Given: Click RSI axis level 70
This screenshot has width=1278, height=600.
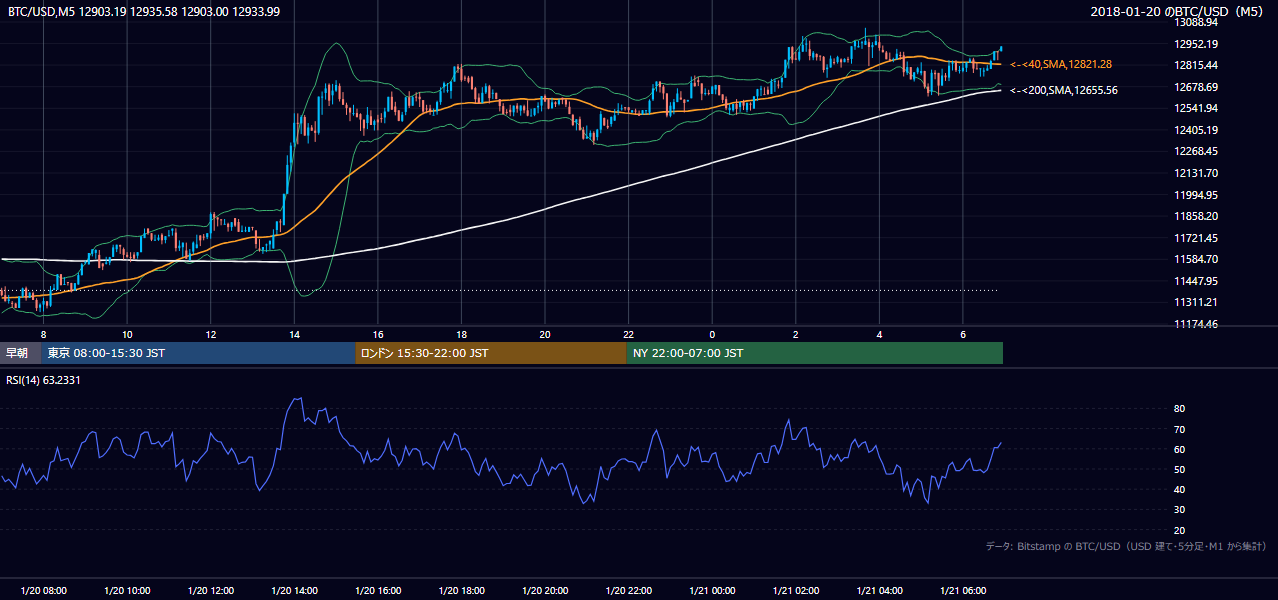Looking at the screenshot, I should 1179,429.
